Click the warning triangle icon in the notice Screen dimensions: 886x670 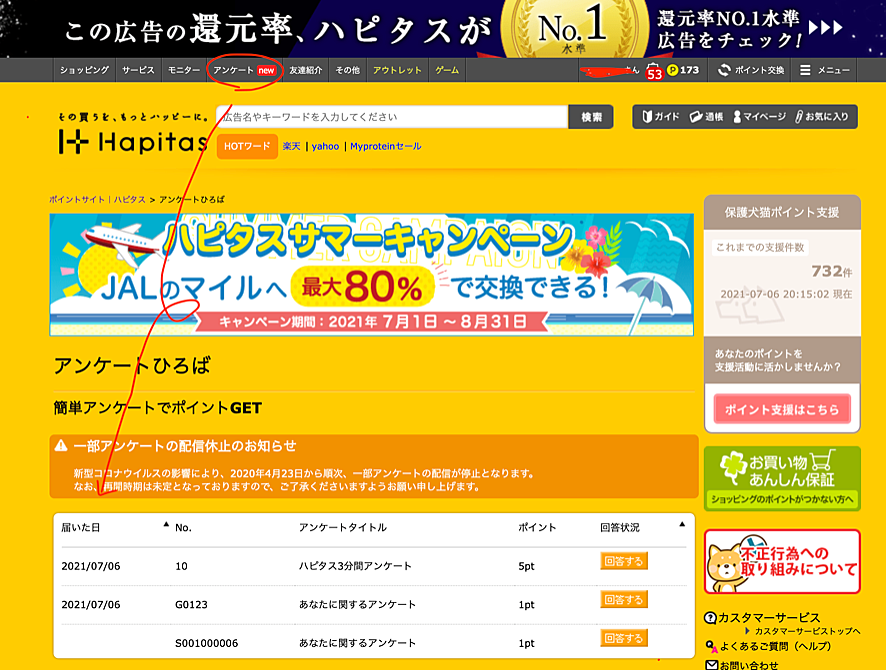(x=61, y=446)
